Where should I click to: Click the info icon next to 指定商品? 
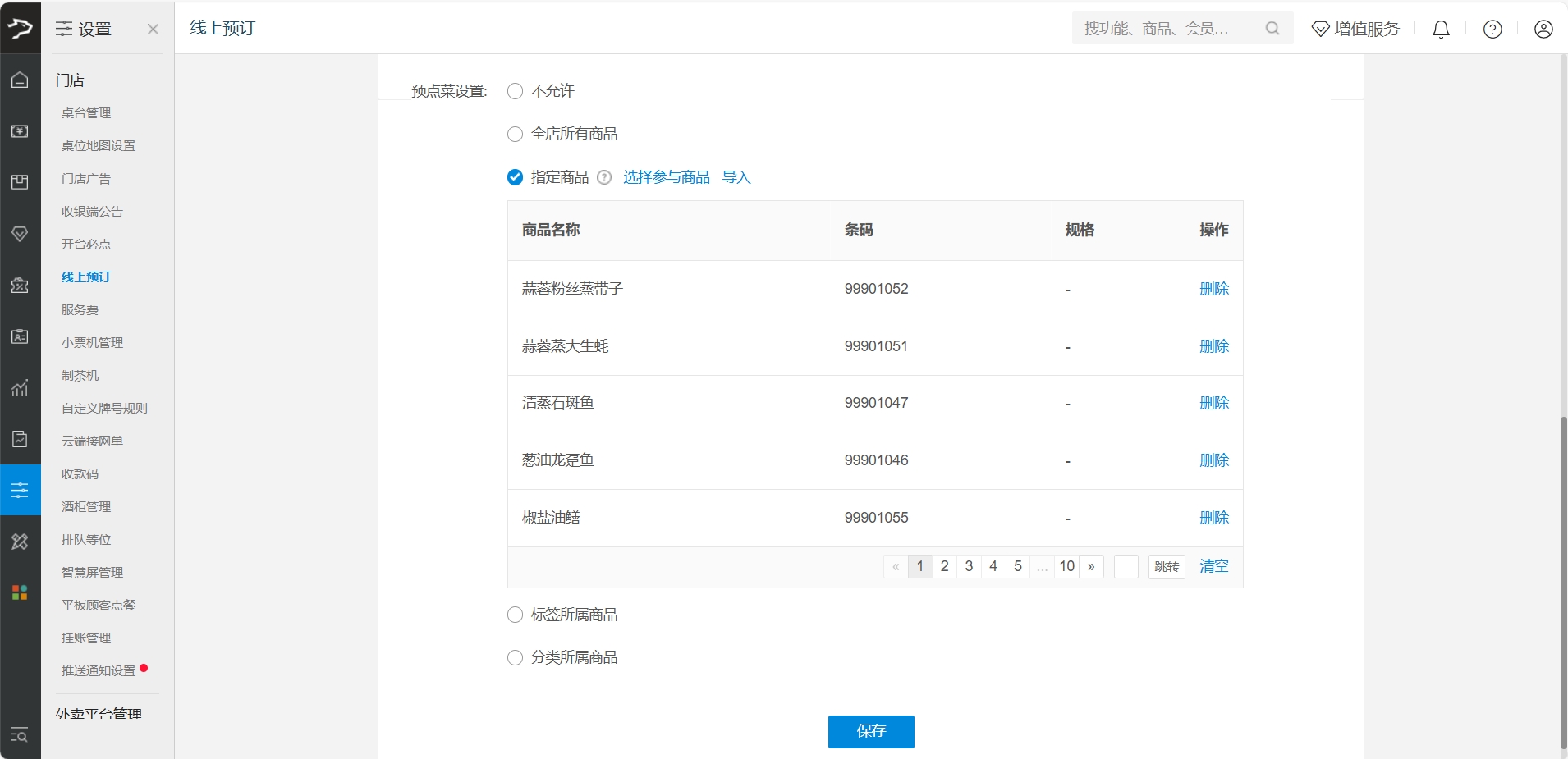[x=604, y=177]
